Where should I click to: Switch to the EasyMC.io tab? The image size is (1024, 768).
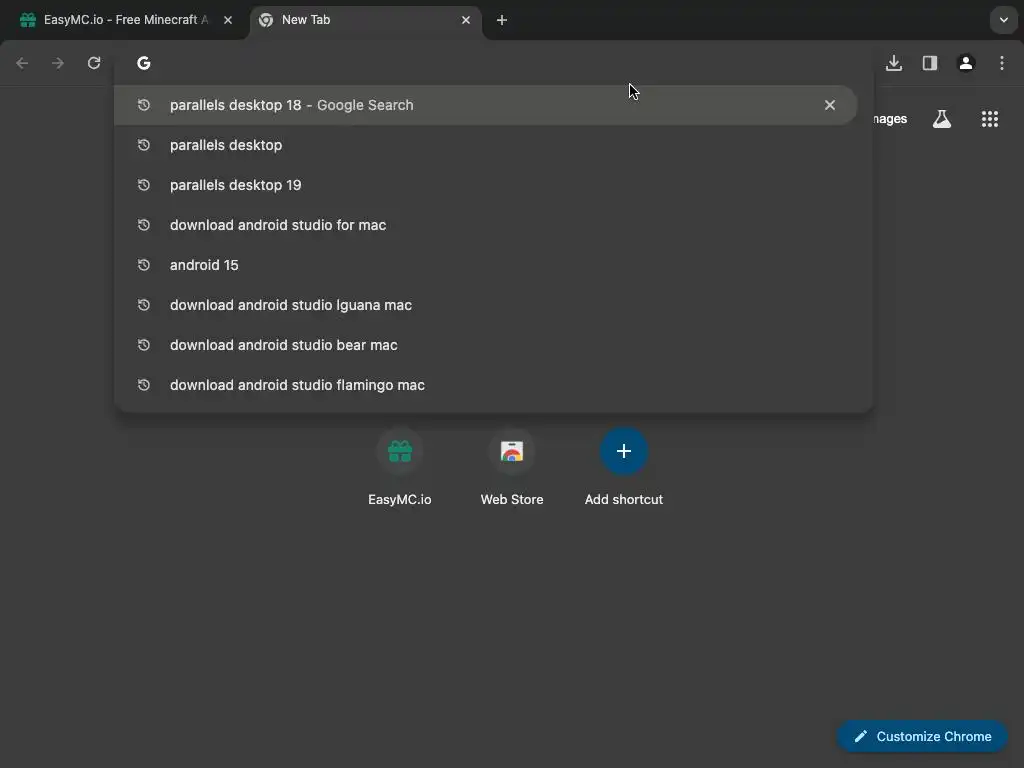click(125, 20)
